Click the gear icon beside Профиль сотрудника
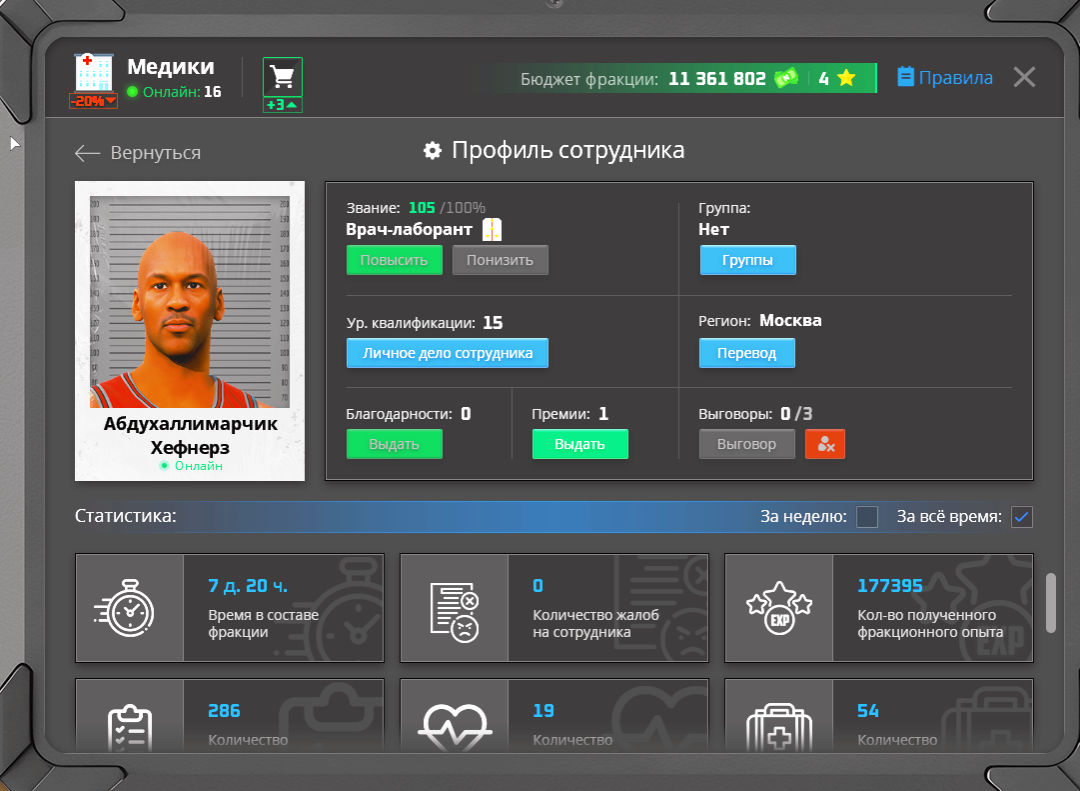This screenshot has width=1080, height=791. (x=432, y=151)
